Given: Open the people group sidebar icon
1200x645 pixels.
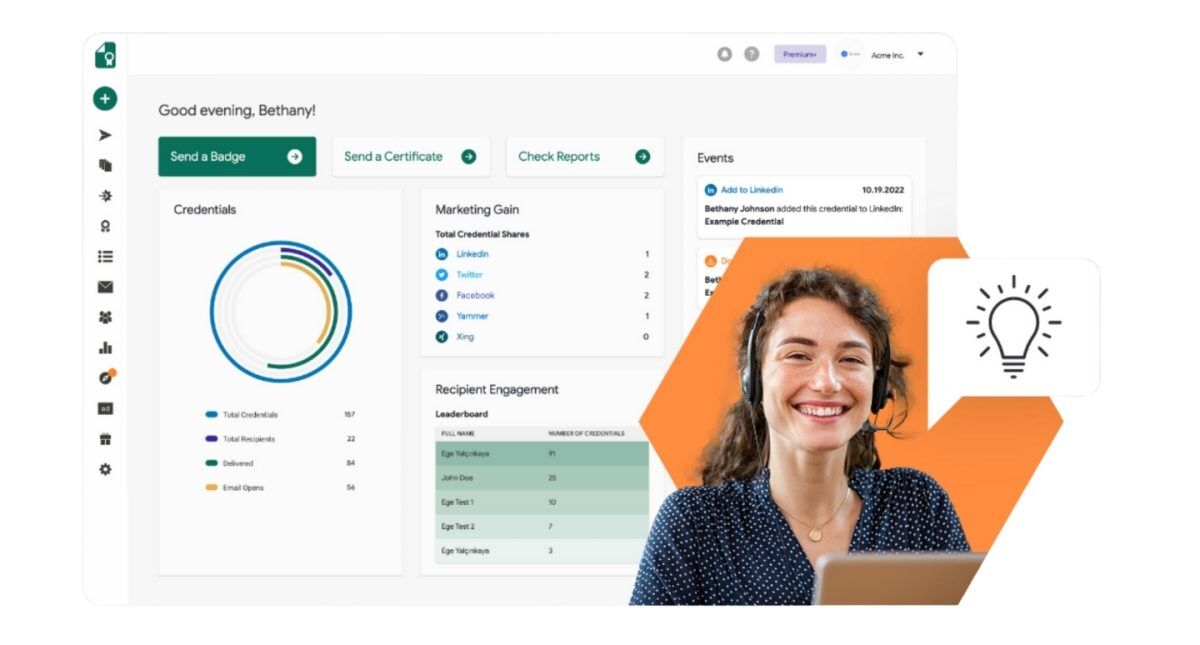Looking at the screenshot, I should coord(105,317).
